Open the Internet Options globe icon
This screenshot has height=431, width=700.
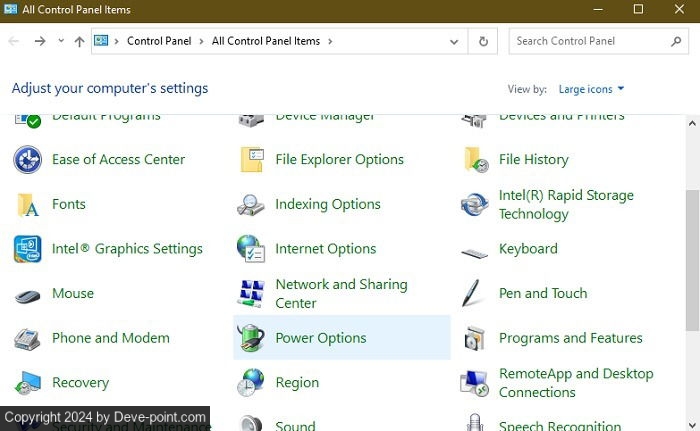(250, 249)
